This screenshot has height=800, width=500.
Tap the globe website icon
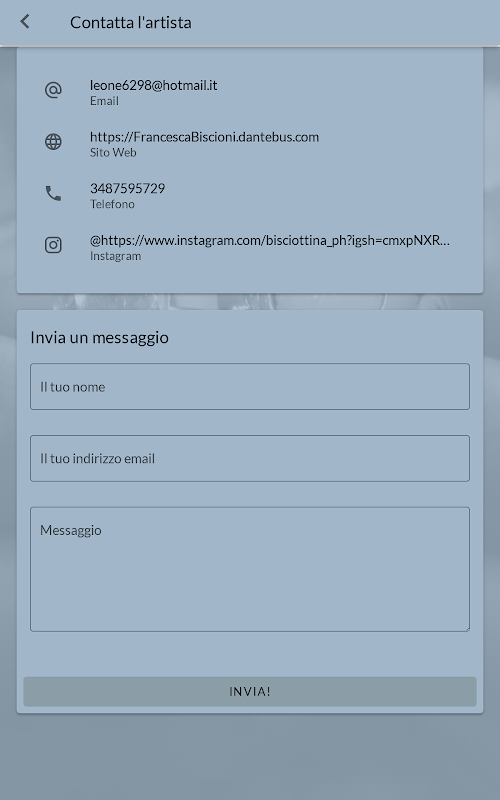[53, 142]
